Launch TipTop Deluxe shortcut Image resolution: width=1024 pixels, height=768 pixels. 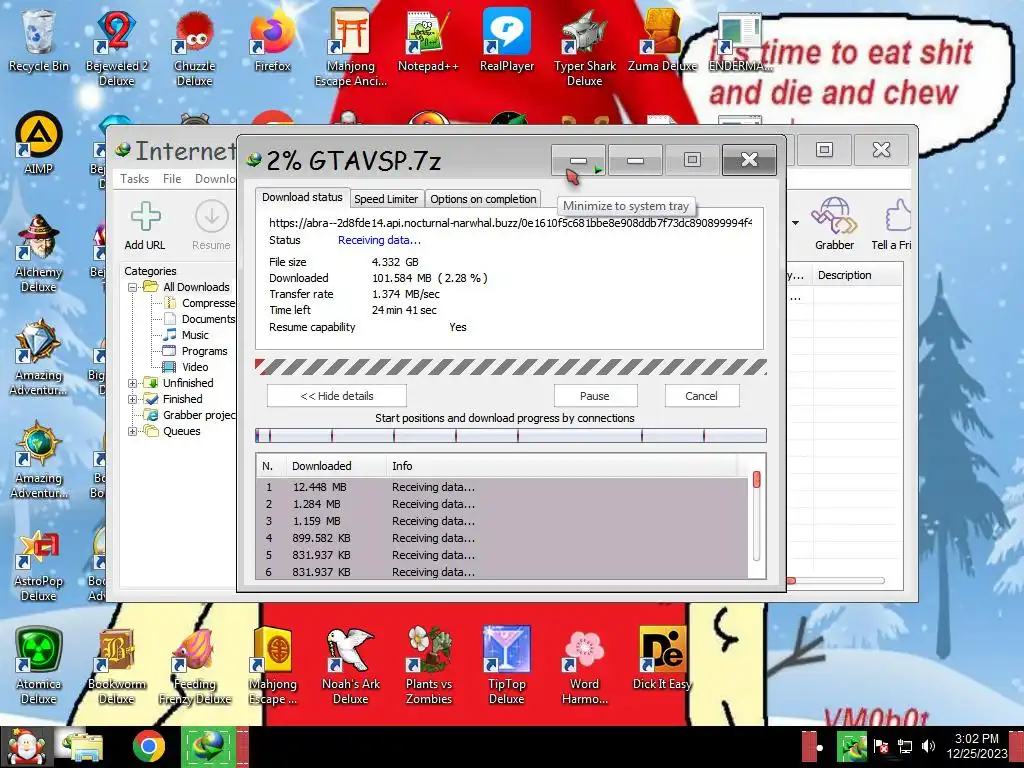pos(507,666)
